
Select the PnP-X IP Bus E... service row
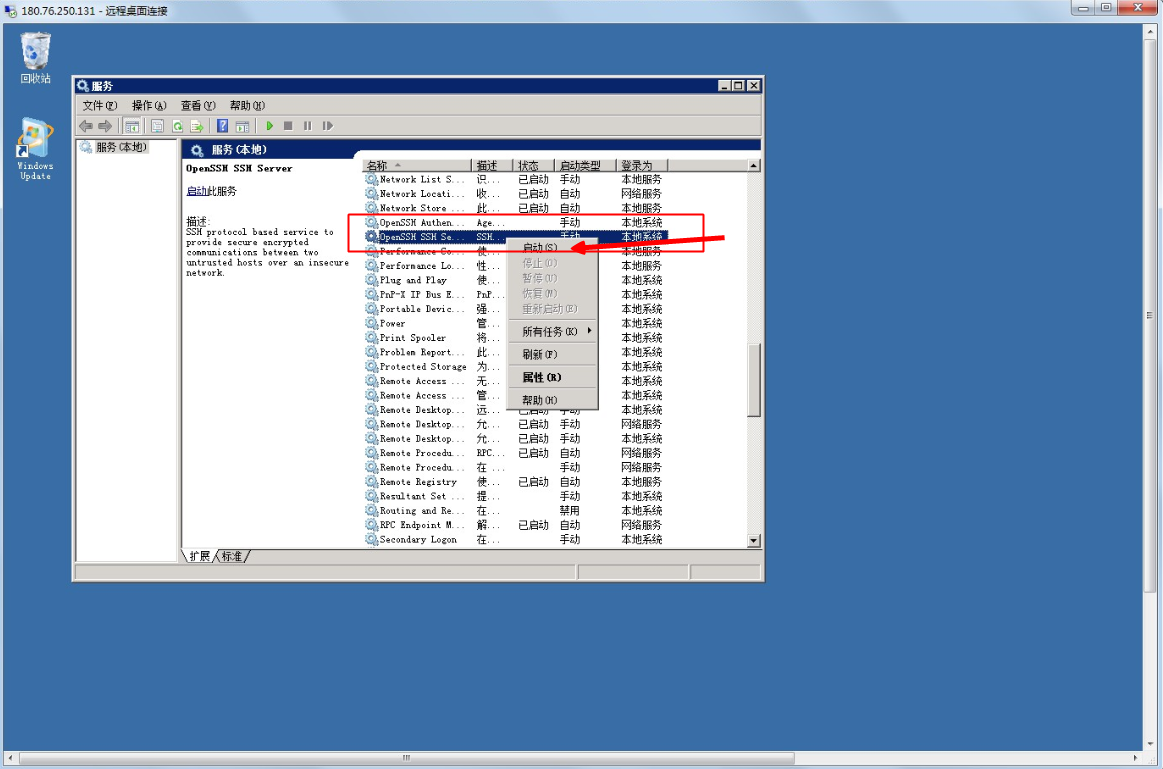point(515,295)
